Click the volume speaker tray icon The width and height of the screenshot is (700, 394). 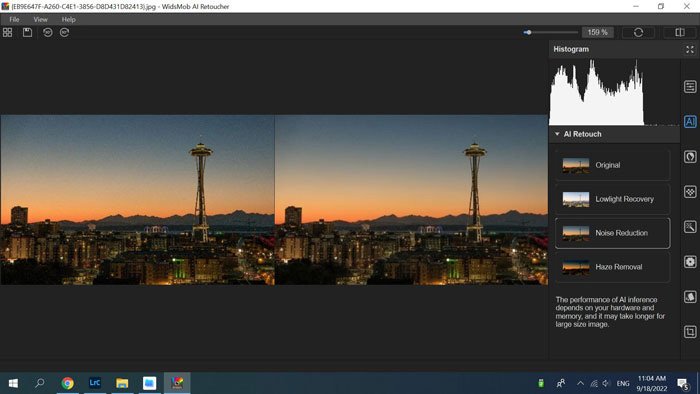click(606, 383)
